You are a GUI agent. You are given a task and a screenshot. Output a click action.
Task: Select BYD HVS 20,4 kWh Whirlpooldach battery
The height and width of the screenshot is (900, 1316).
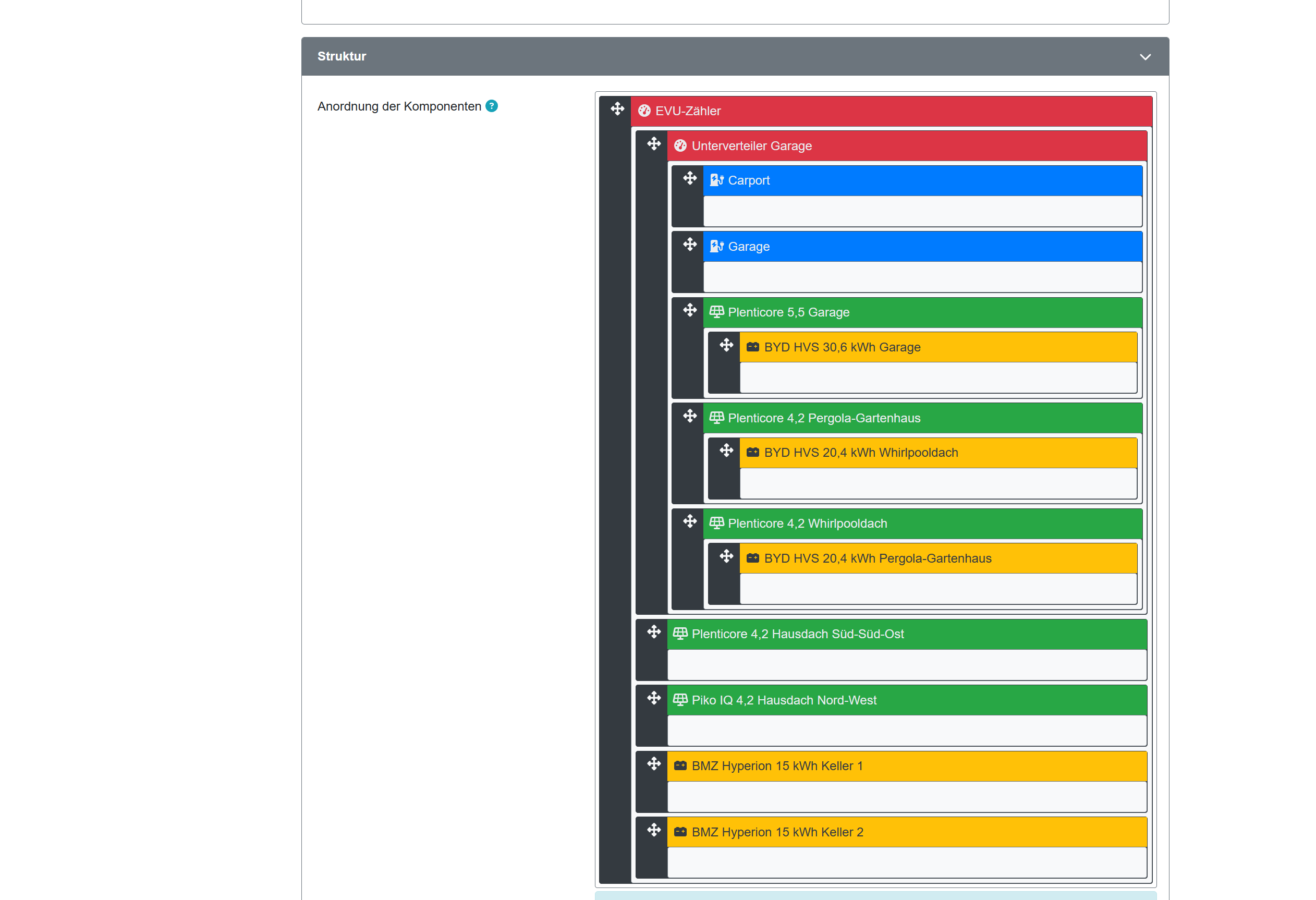click(x=860, y=453)
